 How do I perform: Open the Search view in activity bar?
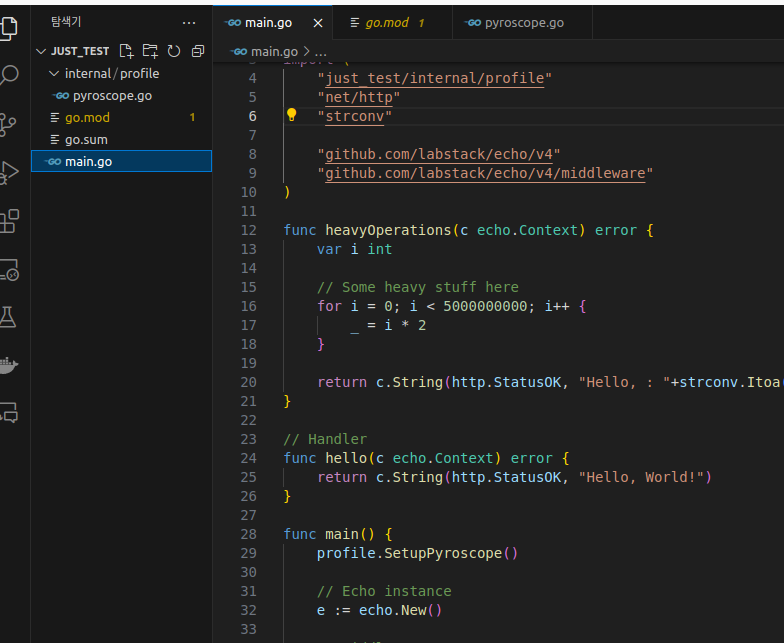8,76
